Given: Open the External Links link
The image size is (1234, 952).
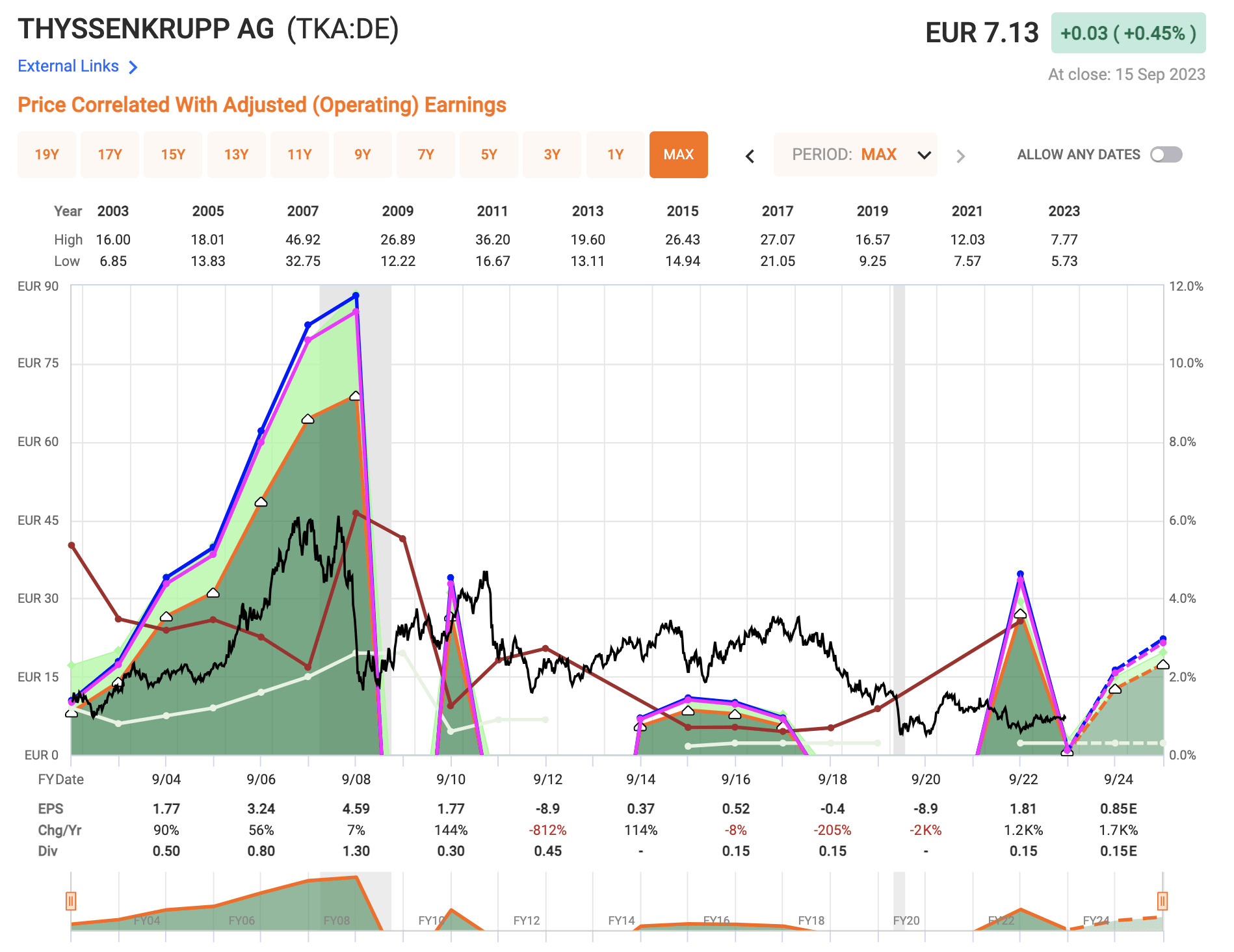Looking at the screenshot, I should 68,66.
